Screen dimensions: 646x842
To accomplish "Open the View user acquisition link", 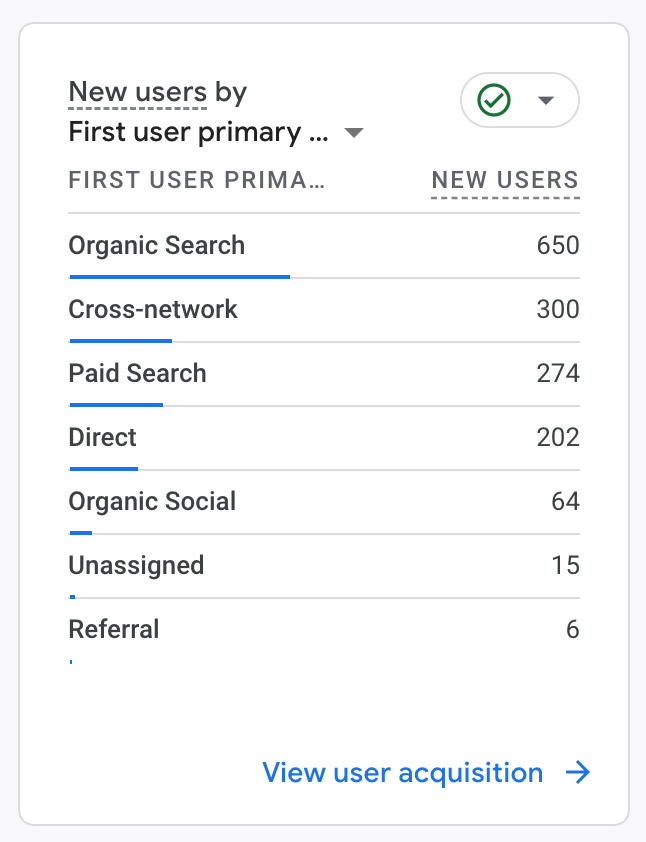I will (x=401, y=772).
